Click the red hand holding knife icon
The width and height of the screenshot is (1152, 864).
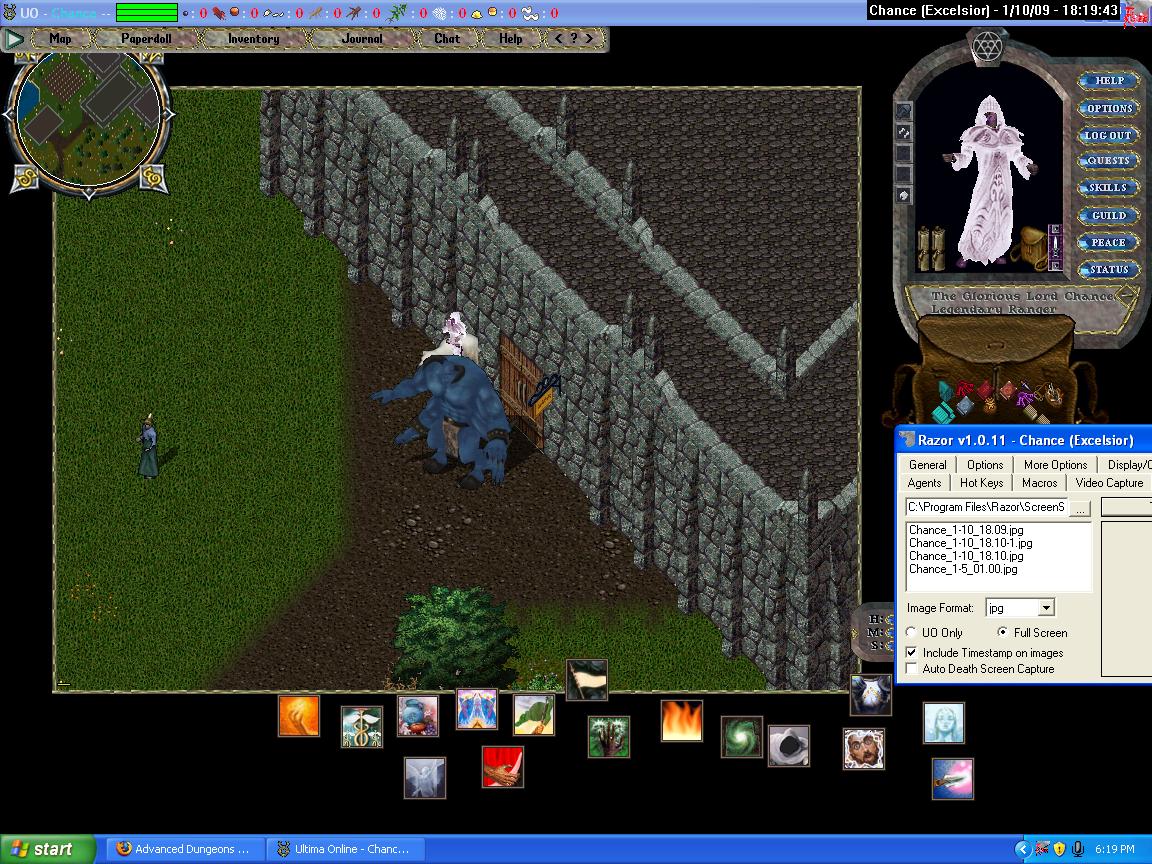tap(503, 766)
